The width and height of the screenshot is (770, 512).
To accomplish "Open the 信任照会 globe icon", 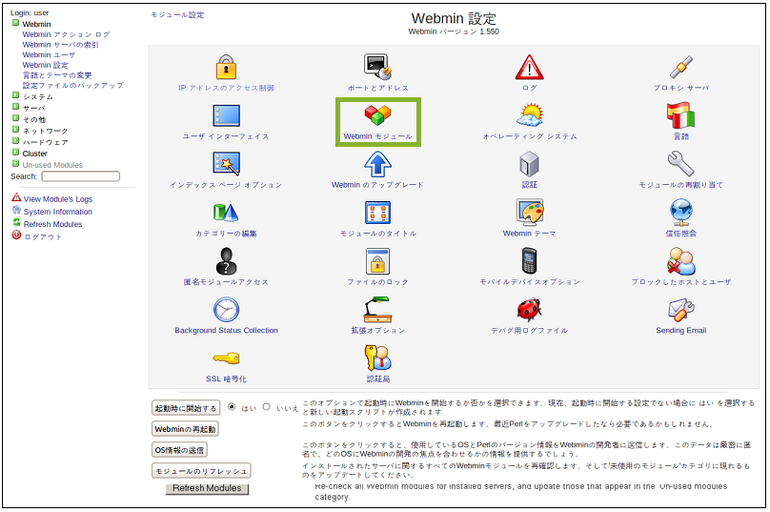I will [x=681, y=212].
